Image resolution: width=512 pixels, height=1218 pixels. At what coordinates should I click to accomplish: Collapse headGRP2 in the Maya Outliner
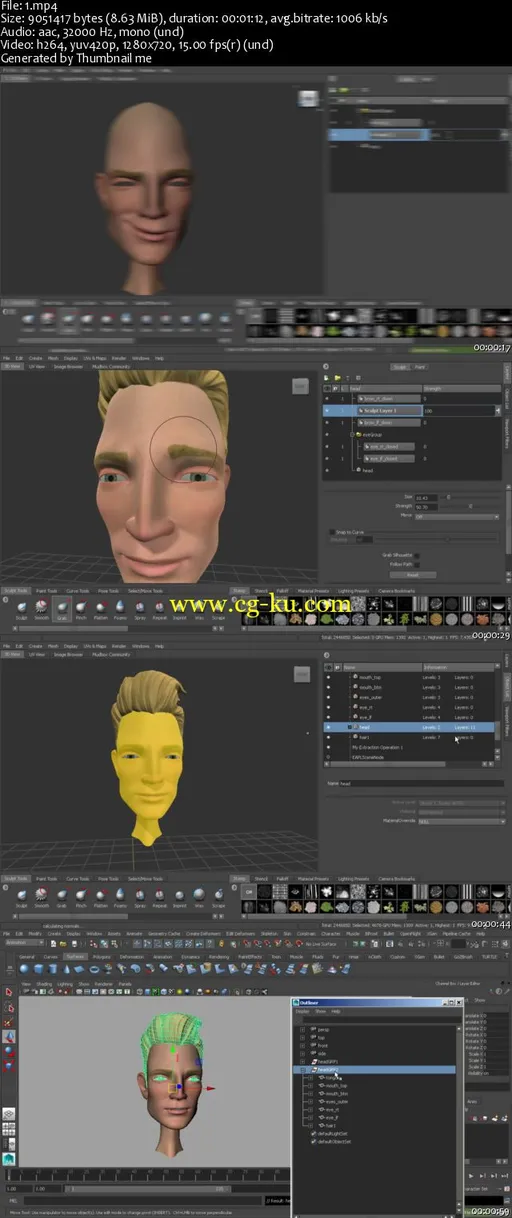point(303,1069)
